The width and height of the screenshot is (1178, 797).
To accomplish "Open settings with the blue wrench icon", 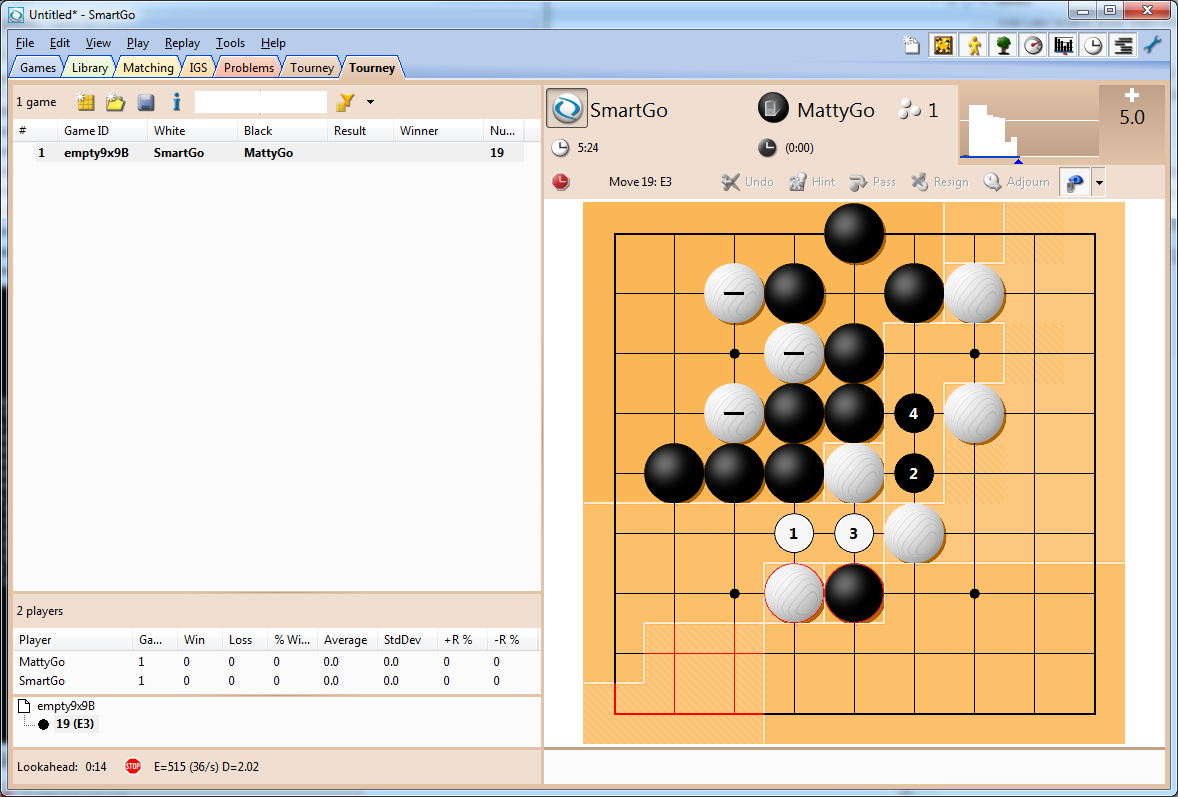I will (x=1153, y=45).
